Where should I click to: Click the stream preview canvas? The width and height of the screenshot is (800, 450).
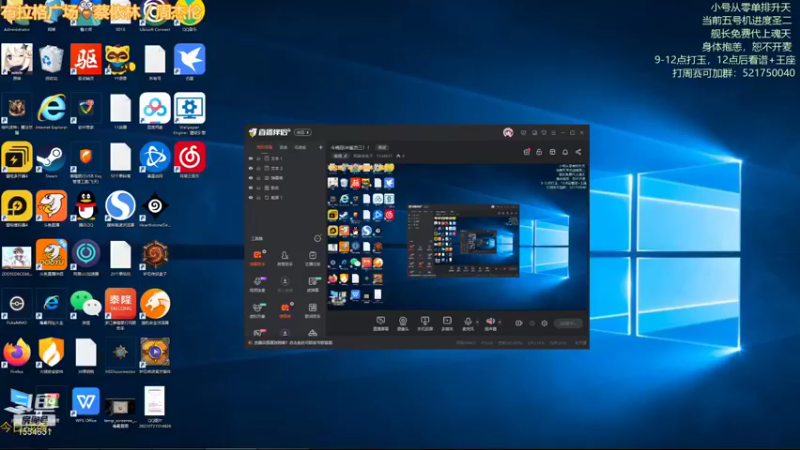458,237
